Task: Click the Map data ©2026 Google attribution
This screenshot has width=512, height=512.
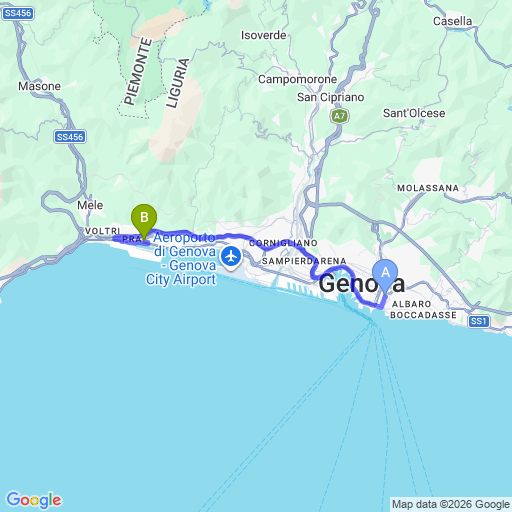Action: (451, 504)
